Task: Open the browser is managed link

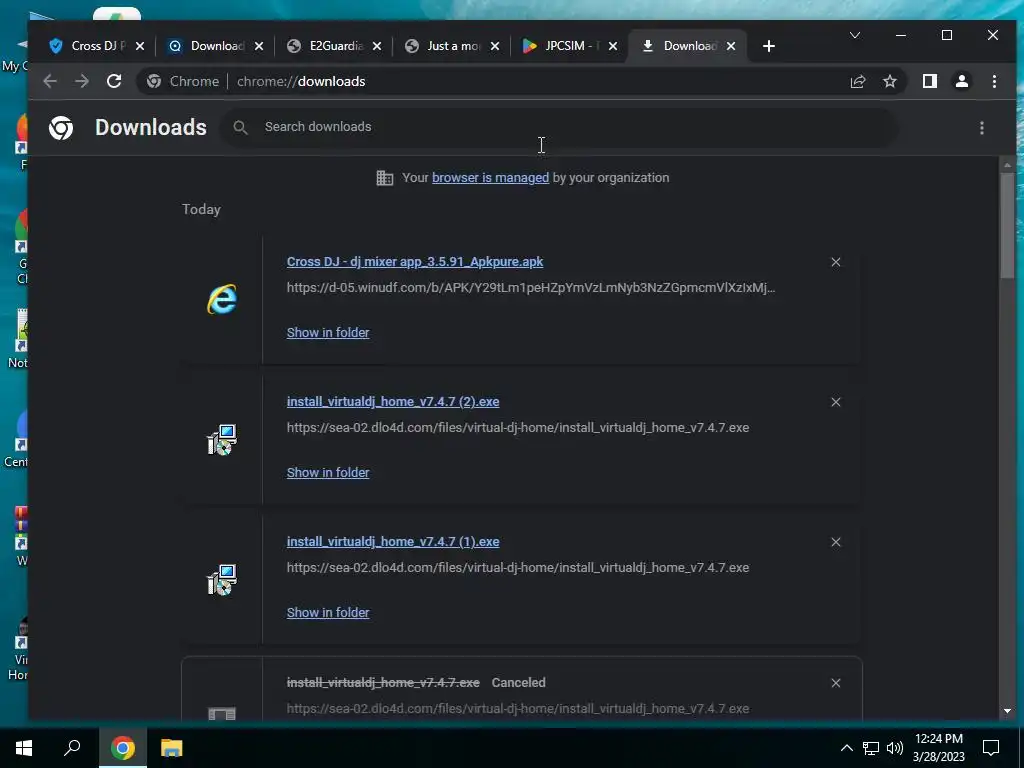Action: click(490, 178)
